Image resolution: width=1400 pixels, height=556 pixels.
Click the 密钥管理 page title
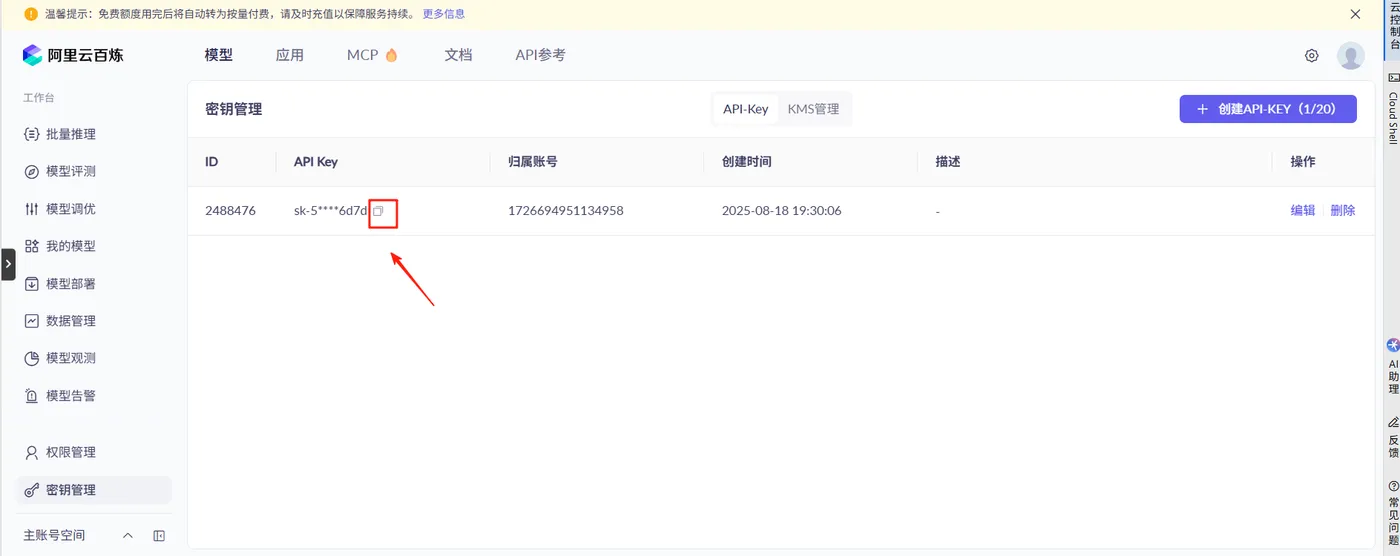tap(233, 109)
